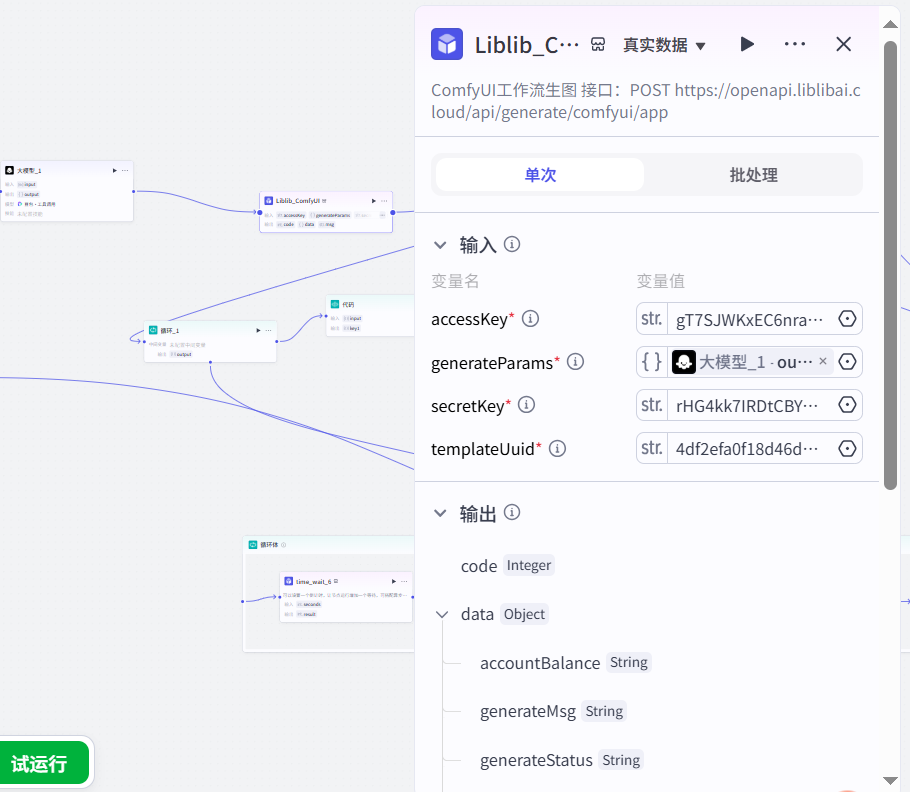
Task: Switch to the 批处理 batch tab
Action: [x=753, y=175]
